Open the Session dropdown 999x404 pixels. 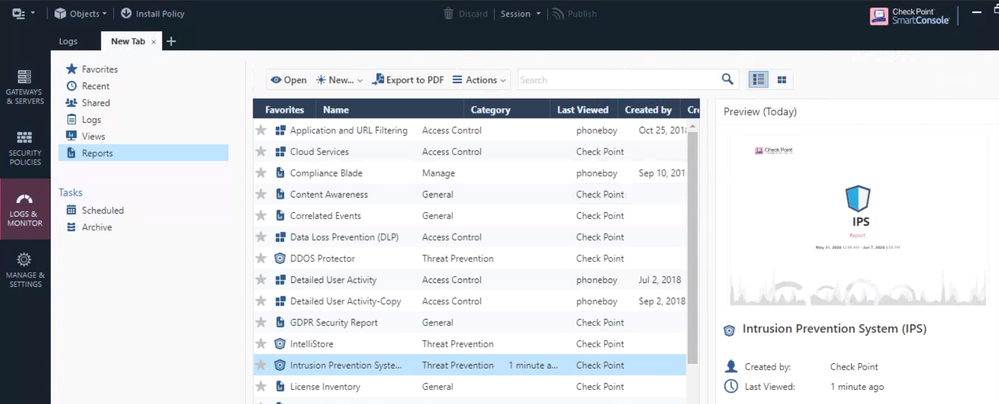(x=521, y=13)
